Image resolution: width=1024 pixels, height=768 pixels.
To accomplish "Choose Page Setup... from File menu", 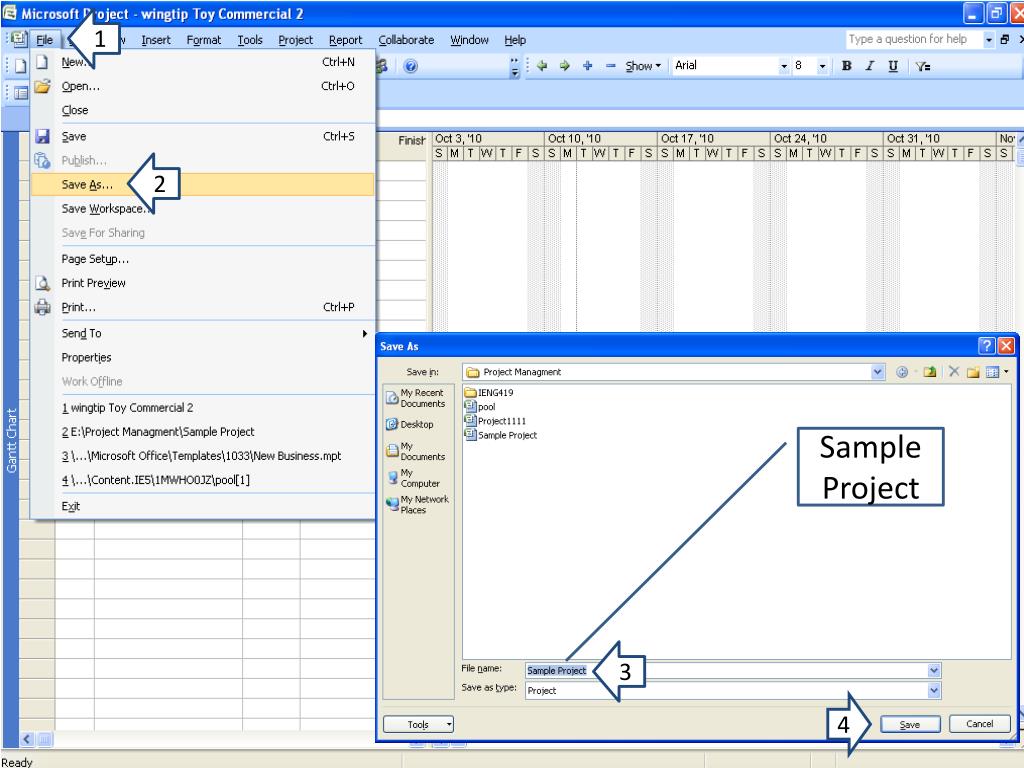I will pyautogui.click(x=202, y=259).
